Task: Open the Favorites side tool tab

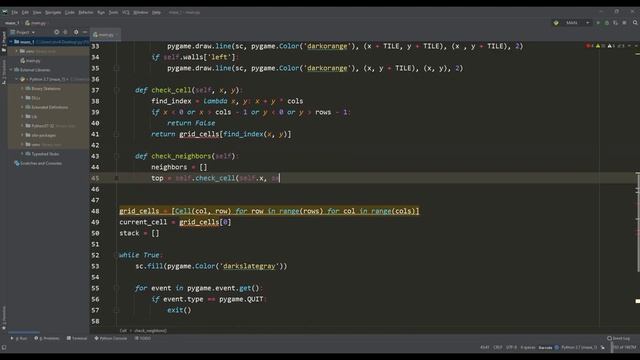Action: click(x=4, y=318)
